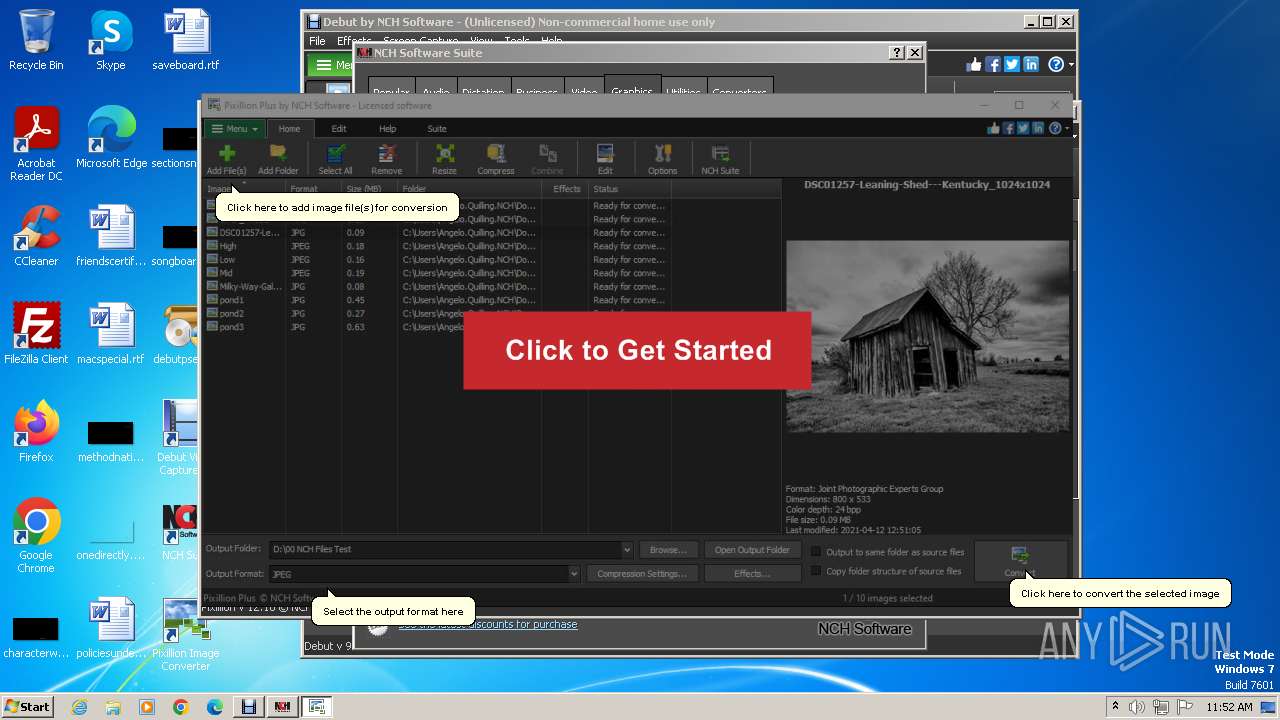Click Pixillion's thumbs-up like icon

click(x=993, y=128)
